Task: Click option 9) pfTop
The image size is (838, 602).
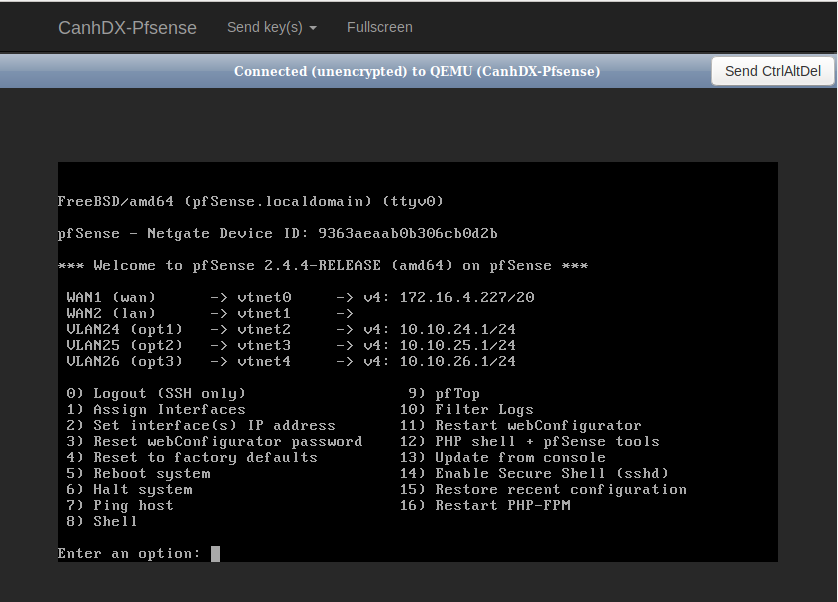Action: 444,393
